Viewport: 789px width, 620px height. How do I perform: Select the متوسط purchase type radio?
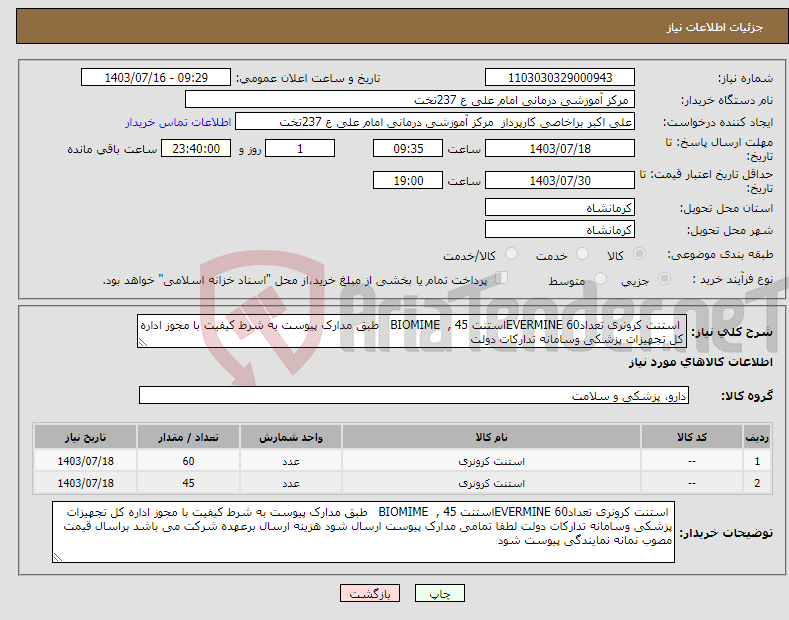coord(600,279)
